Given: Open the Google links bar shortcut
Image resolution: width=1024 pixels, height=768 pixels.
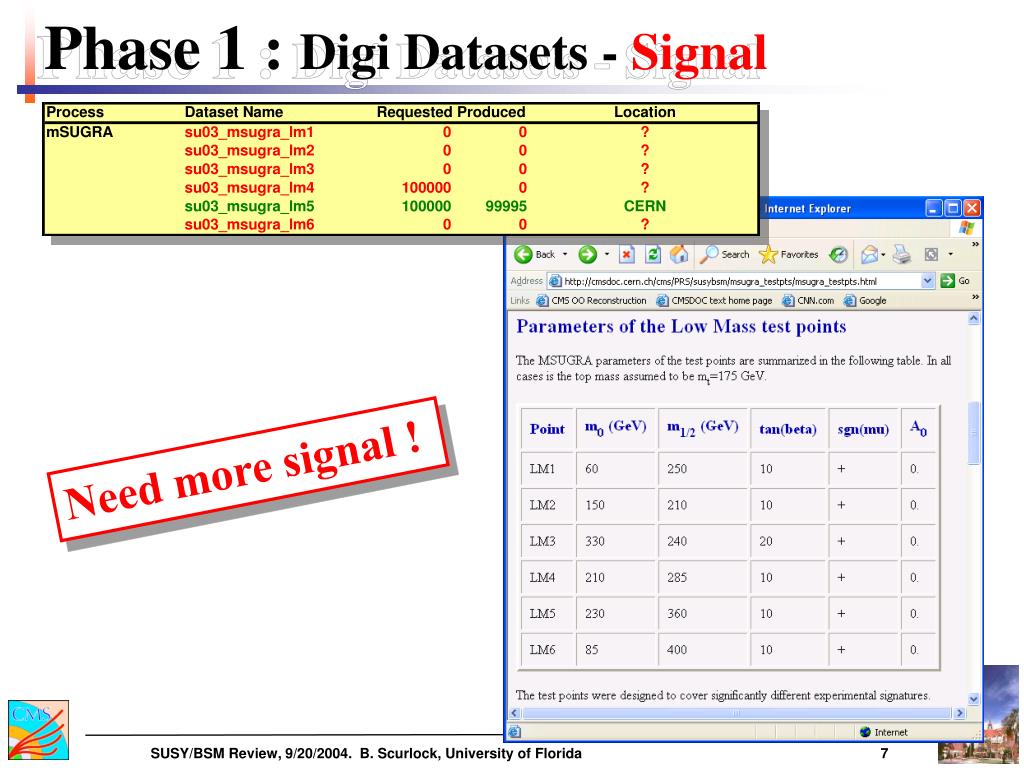Looking at the screenshot, I should (865, 301).
